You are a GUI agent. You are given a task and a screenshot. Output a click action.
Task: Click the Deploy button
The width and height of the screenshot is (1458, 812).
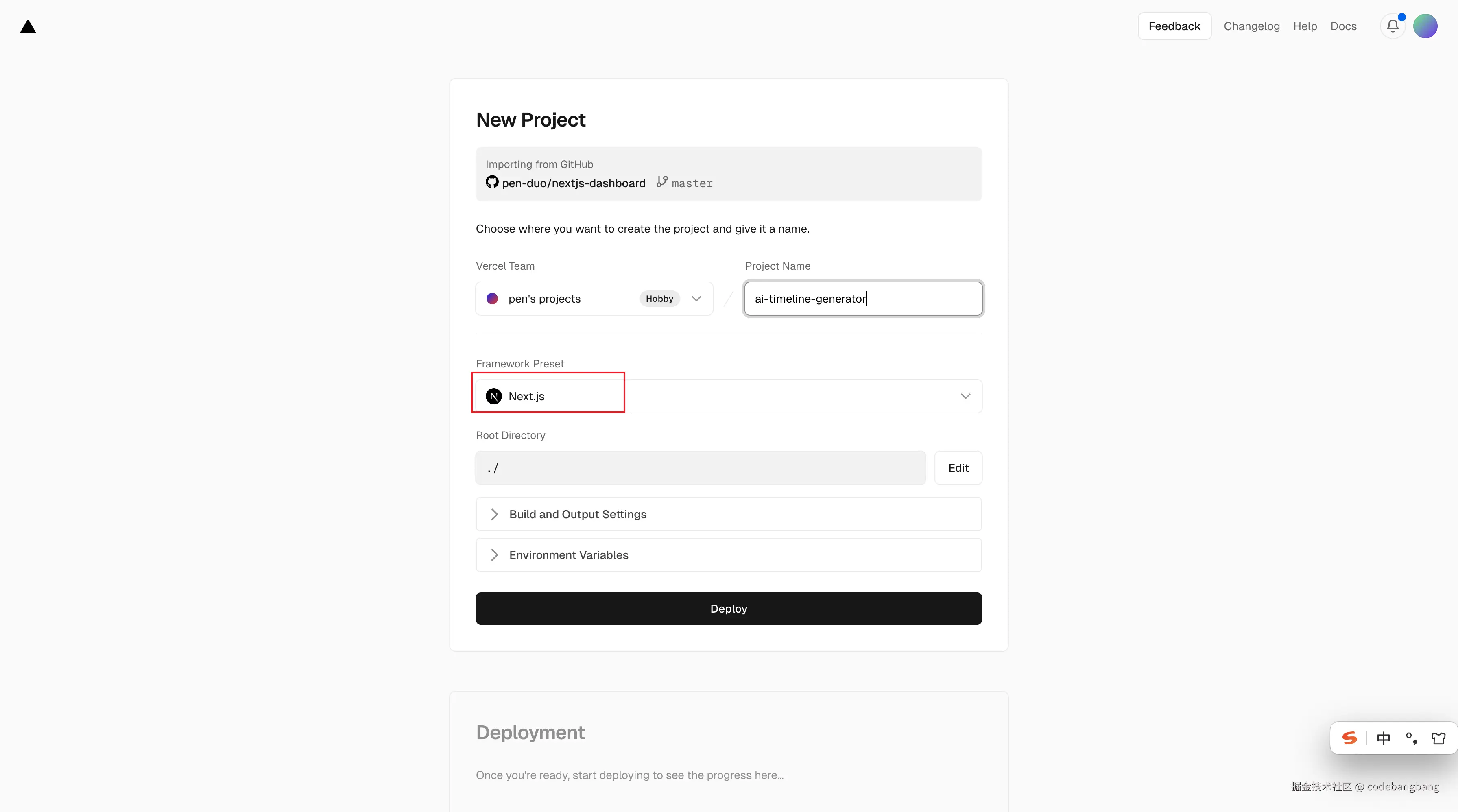pyautogui.click(x=729, y=608)
